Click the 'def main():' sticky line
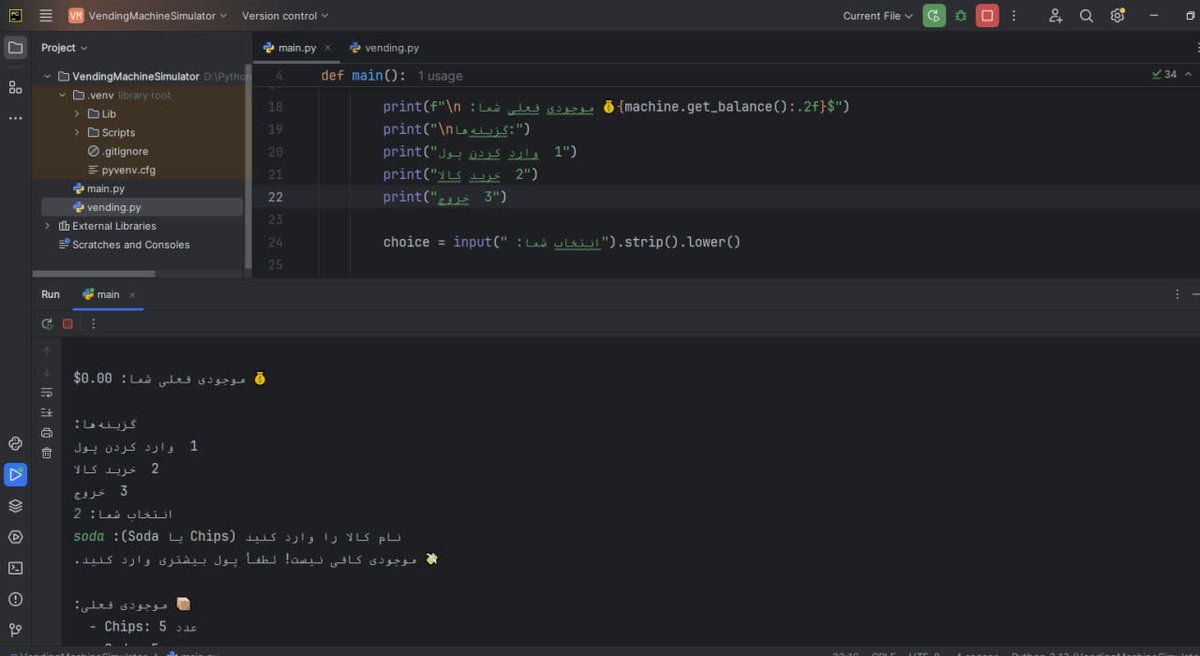The width and height of the screenshot is (1200, 656). pos(363,76)
